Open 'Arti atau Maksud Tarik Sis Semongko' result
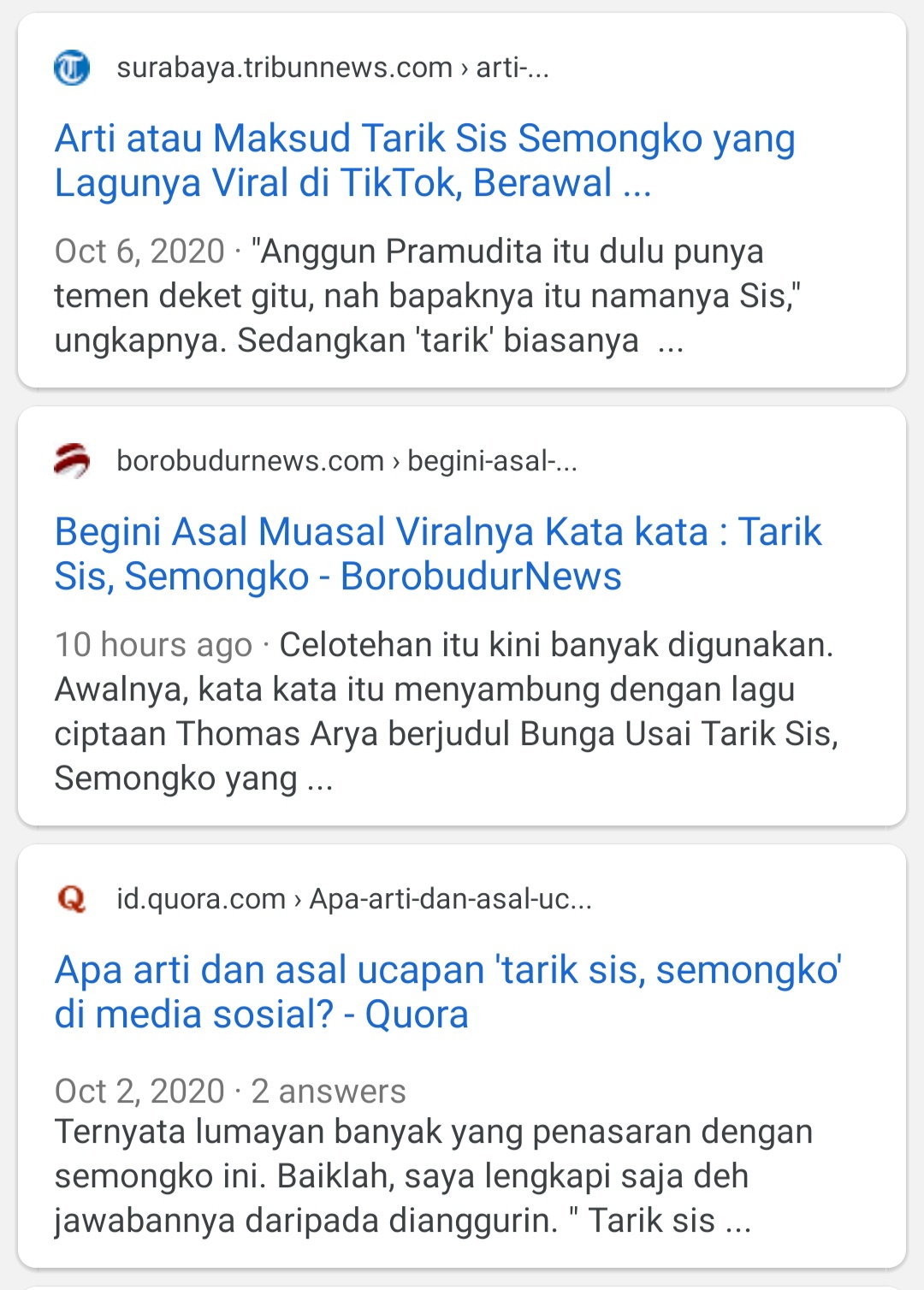924x1290 pixels. (x=425, y=160)
